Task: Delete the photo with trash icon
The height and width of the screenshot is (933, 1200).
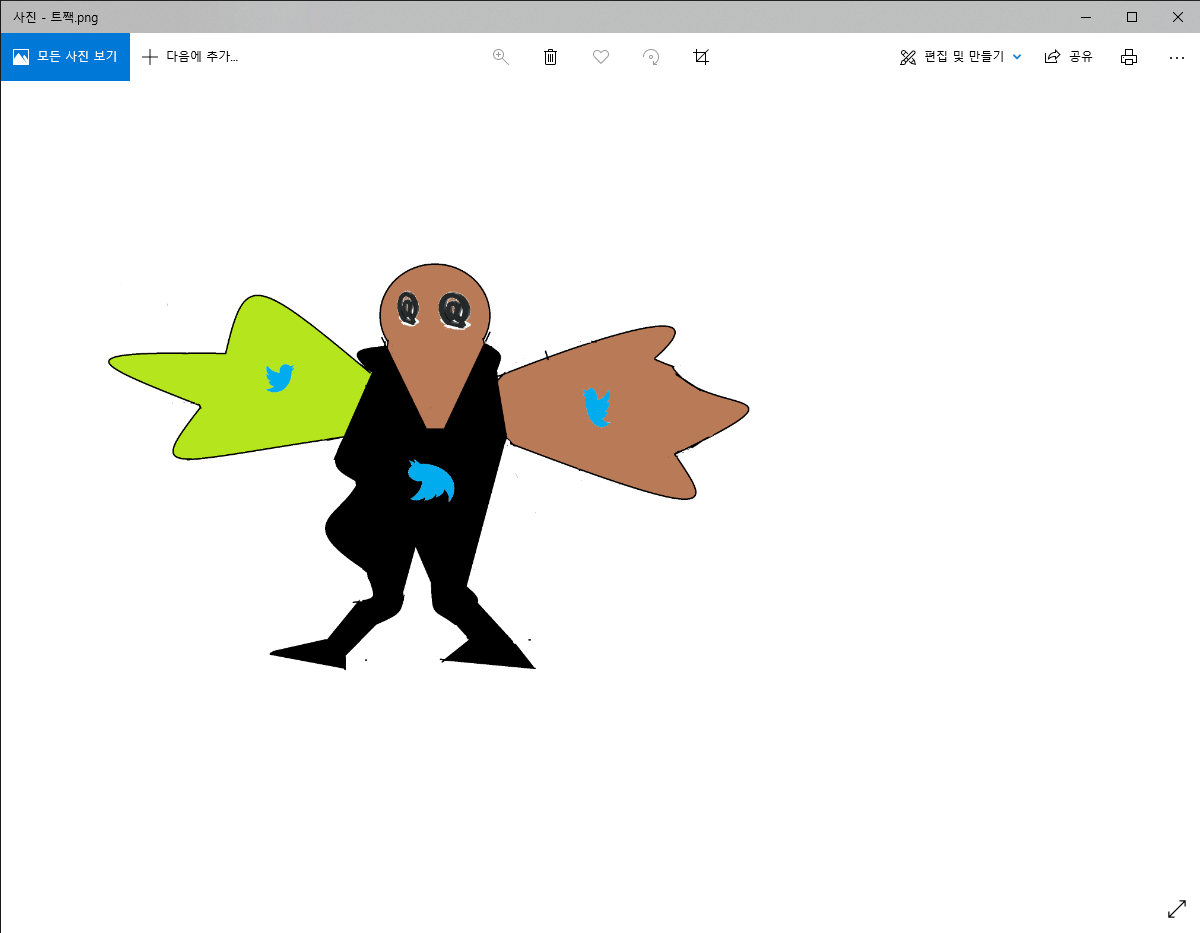Action: (x=550, y=57)
